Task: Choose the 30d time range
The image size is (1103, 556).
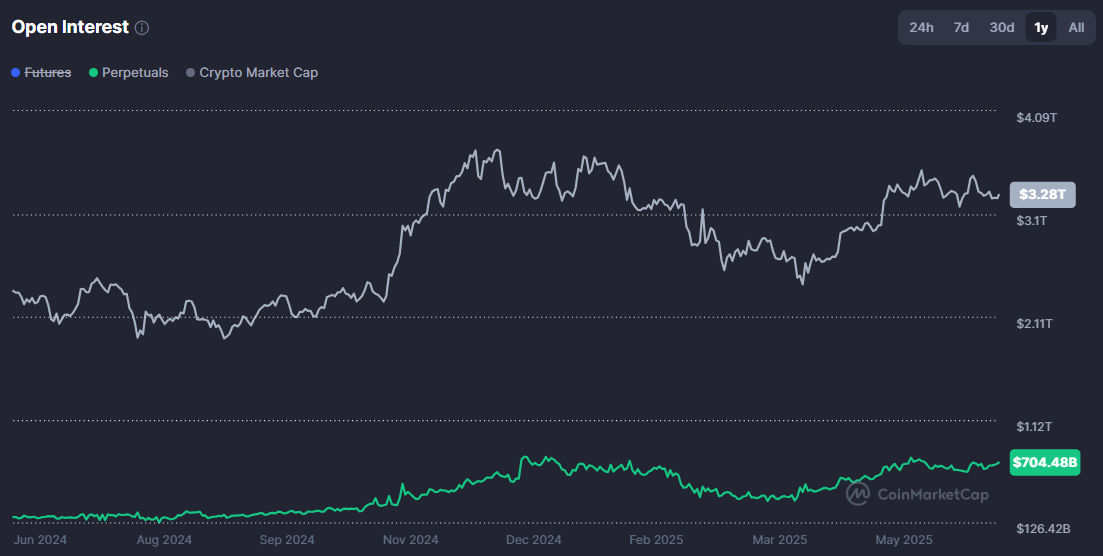Action: pyautogui.click(x=1001, y=27)
